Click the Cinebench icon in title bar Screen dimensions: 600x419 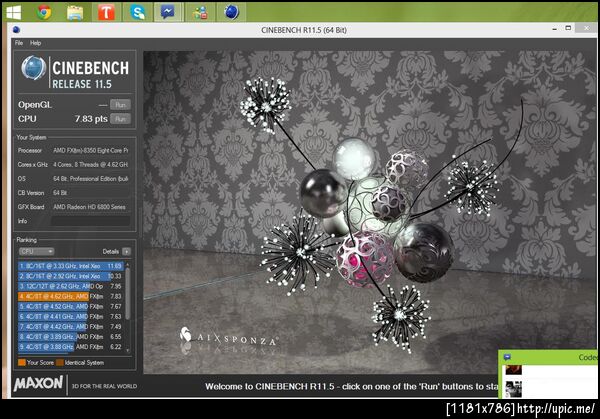coord(16,30)
